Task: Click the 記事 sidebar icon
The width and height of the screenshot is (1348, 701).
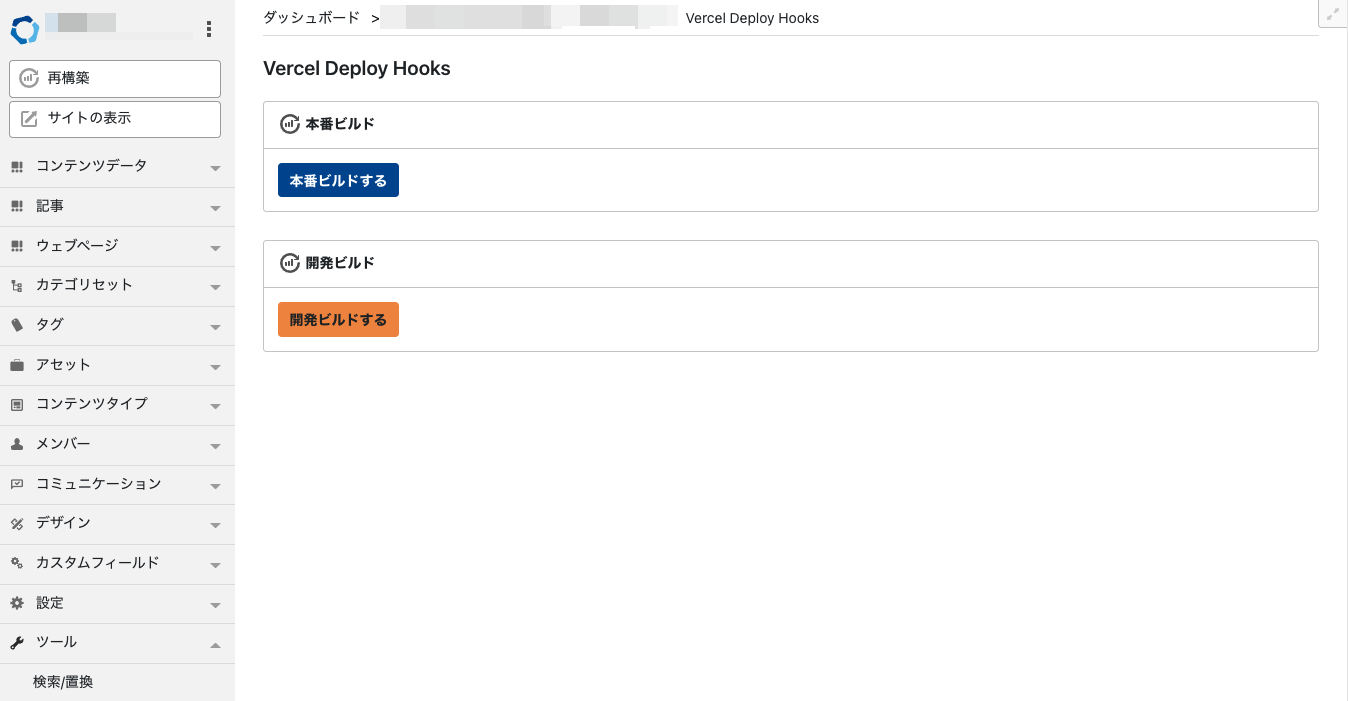Action: point(17,206)
